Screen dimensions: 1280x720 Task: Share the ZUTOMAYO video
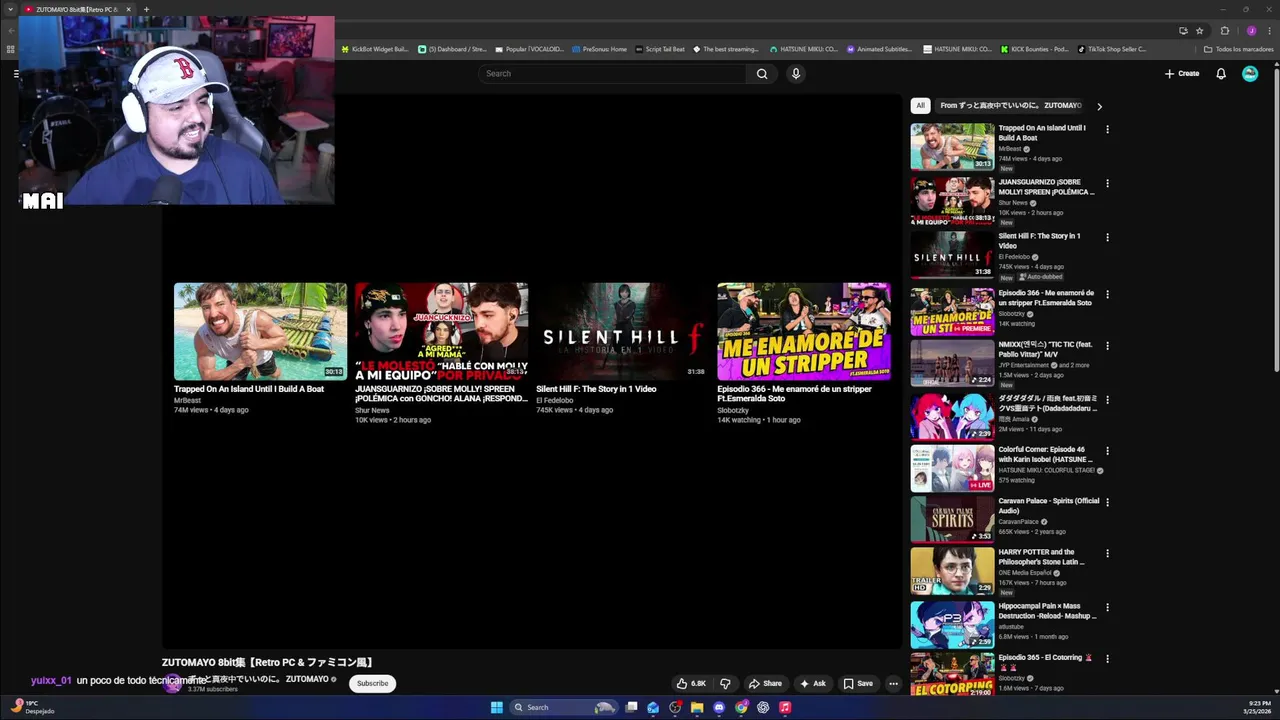click(x=765, y=684)
